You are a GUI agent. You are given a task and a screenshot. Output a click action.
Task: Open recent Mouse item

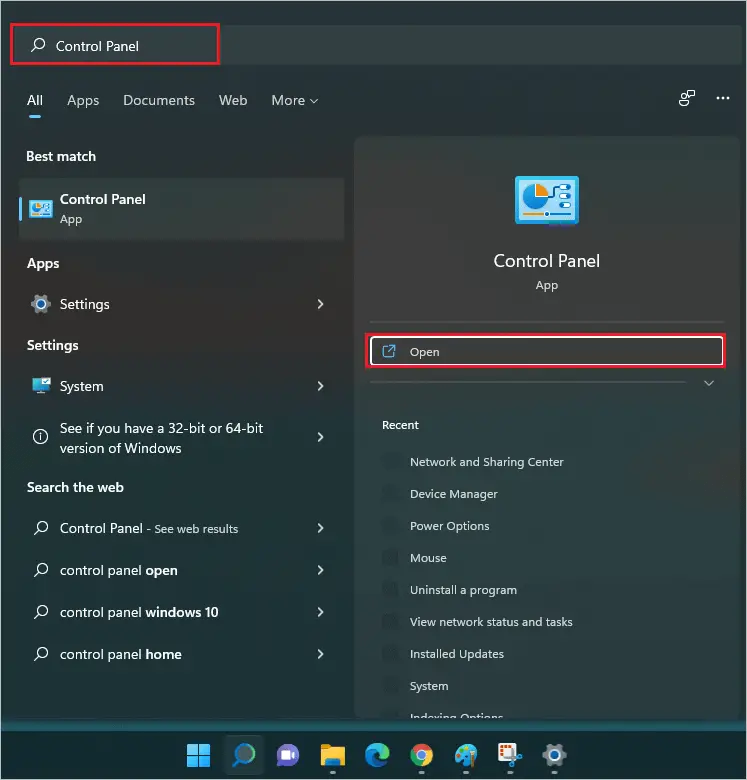(x=428, y=558)
